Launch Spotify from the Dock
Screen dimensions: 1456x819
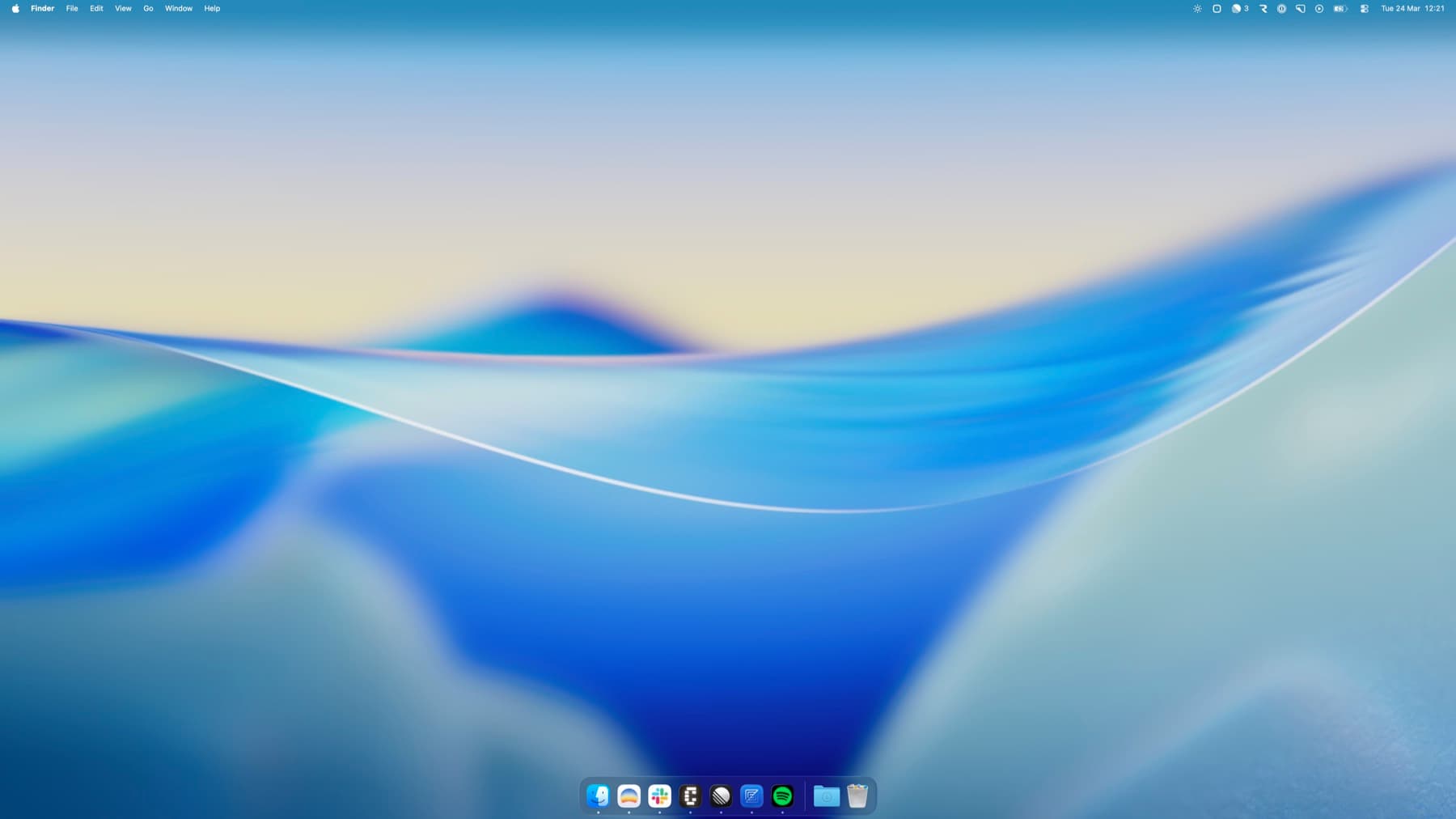pos(781,796)
